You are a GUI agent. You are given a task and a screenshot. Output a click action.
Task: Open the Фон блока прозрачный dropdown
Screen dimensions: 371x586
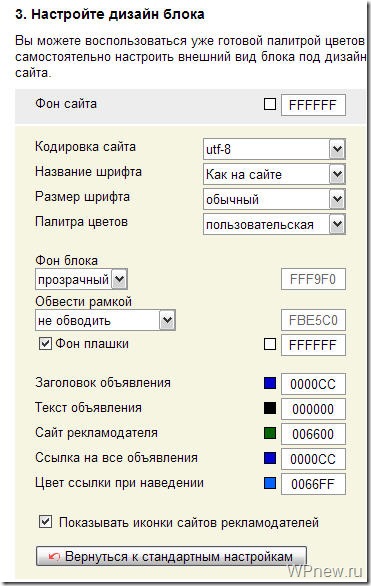tap(81, 279)
